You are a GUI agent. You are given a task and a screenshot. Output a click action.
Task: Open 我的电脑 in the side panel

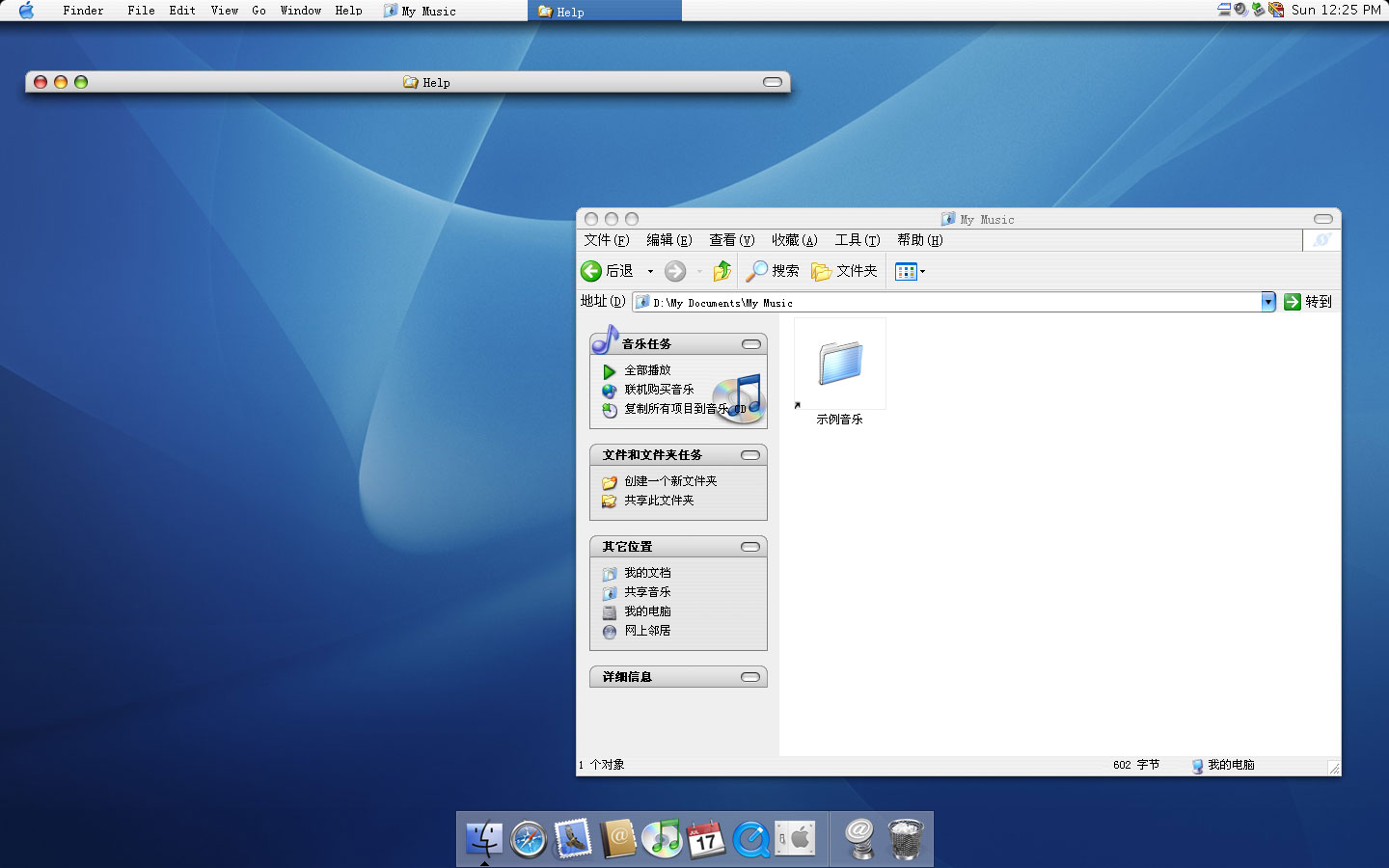(647, 611)
